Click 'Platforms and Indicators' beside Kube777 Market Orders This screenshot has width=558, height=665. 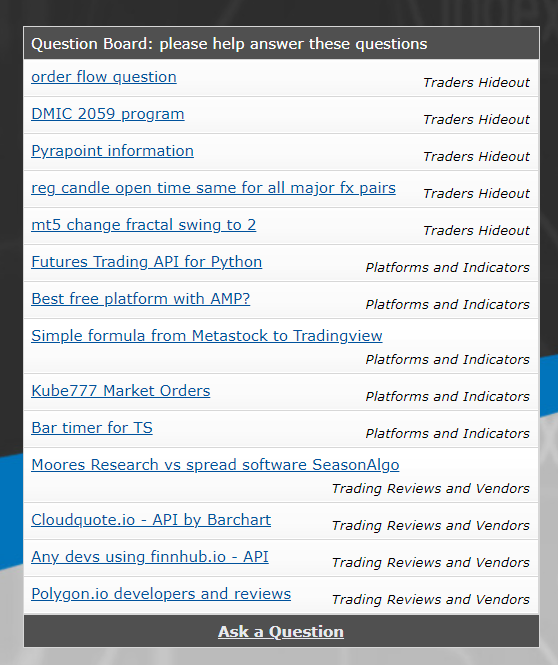point(448,396)
